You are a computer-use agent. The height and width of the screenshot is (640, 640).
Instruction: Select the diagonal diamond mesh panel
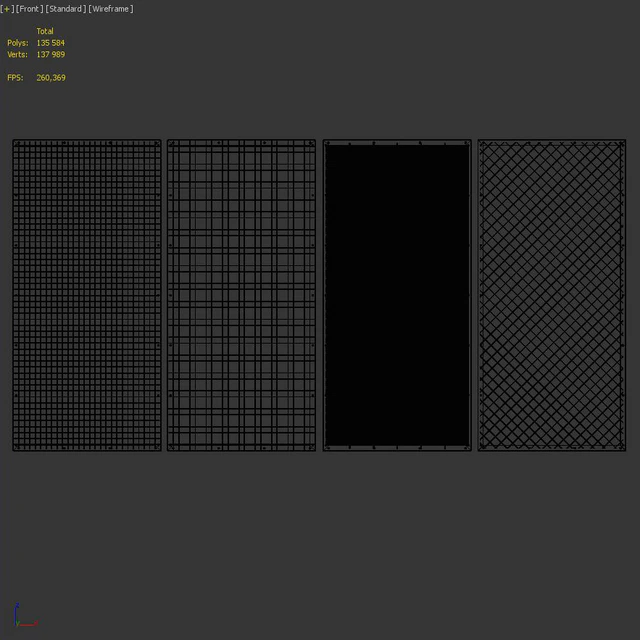[x=552, y=295]
